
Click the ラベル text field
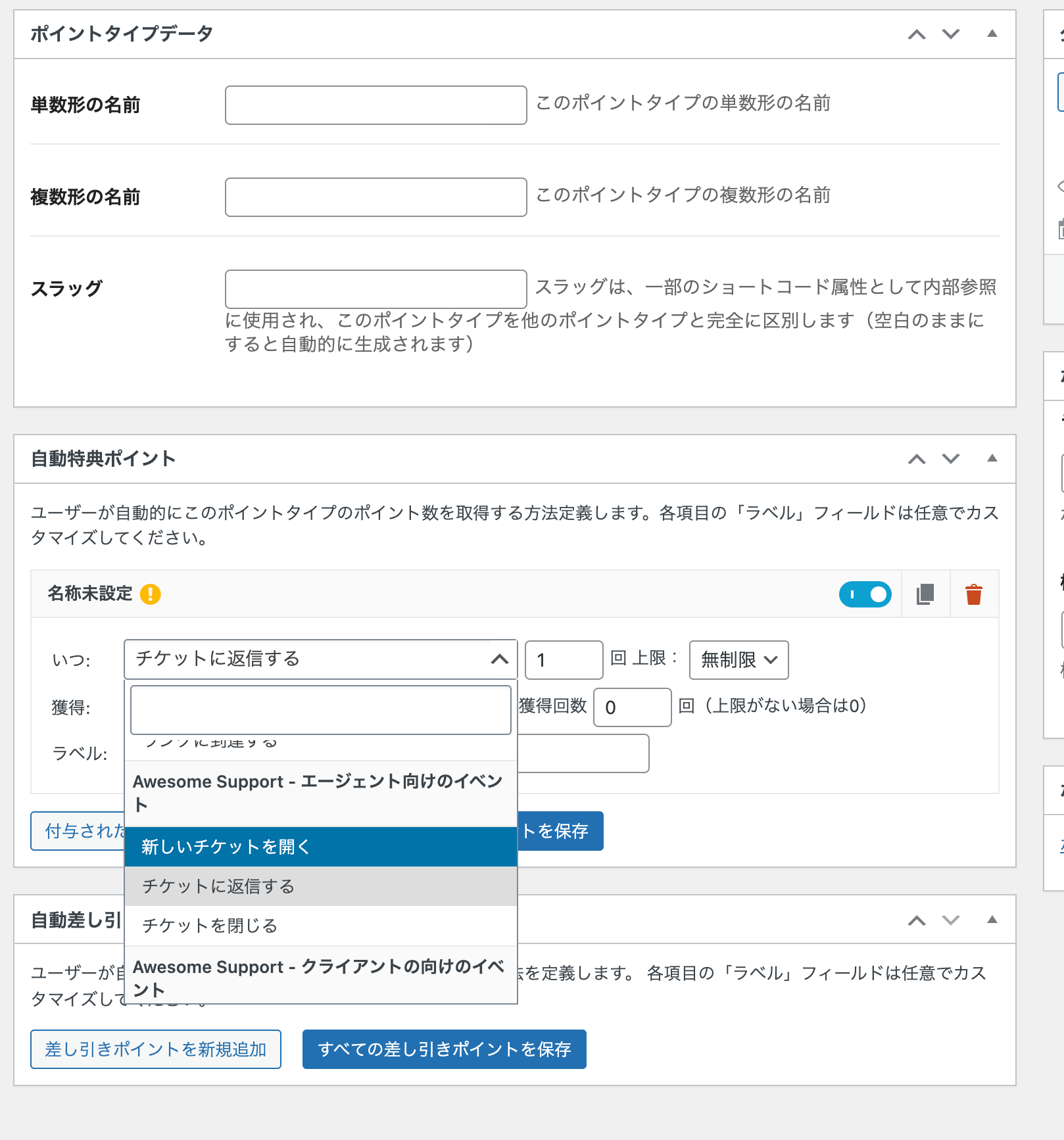[583, 753]
